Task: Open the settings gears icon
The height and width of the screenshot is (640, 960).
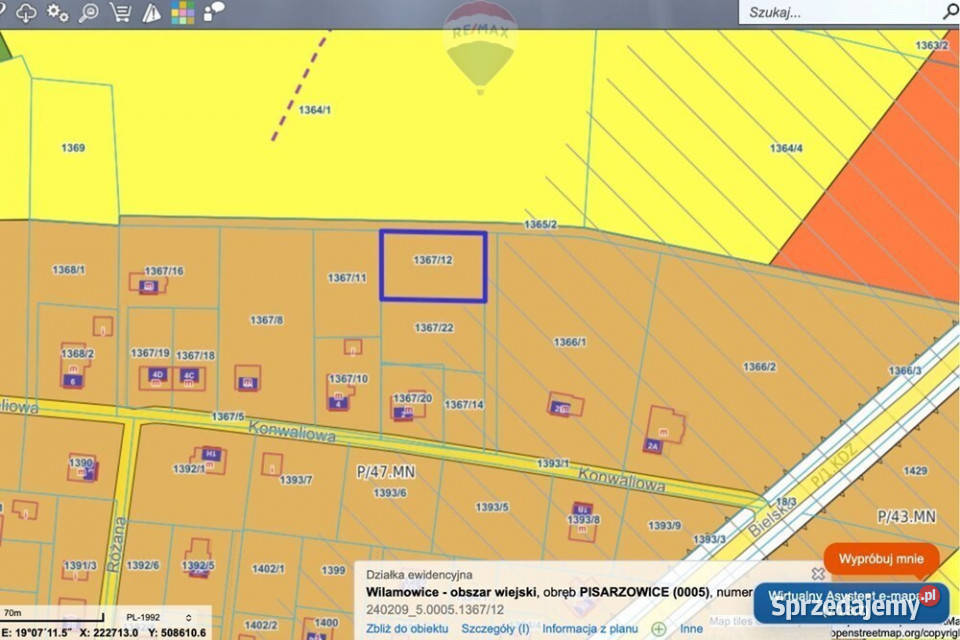Action: tap(58, 12)
